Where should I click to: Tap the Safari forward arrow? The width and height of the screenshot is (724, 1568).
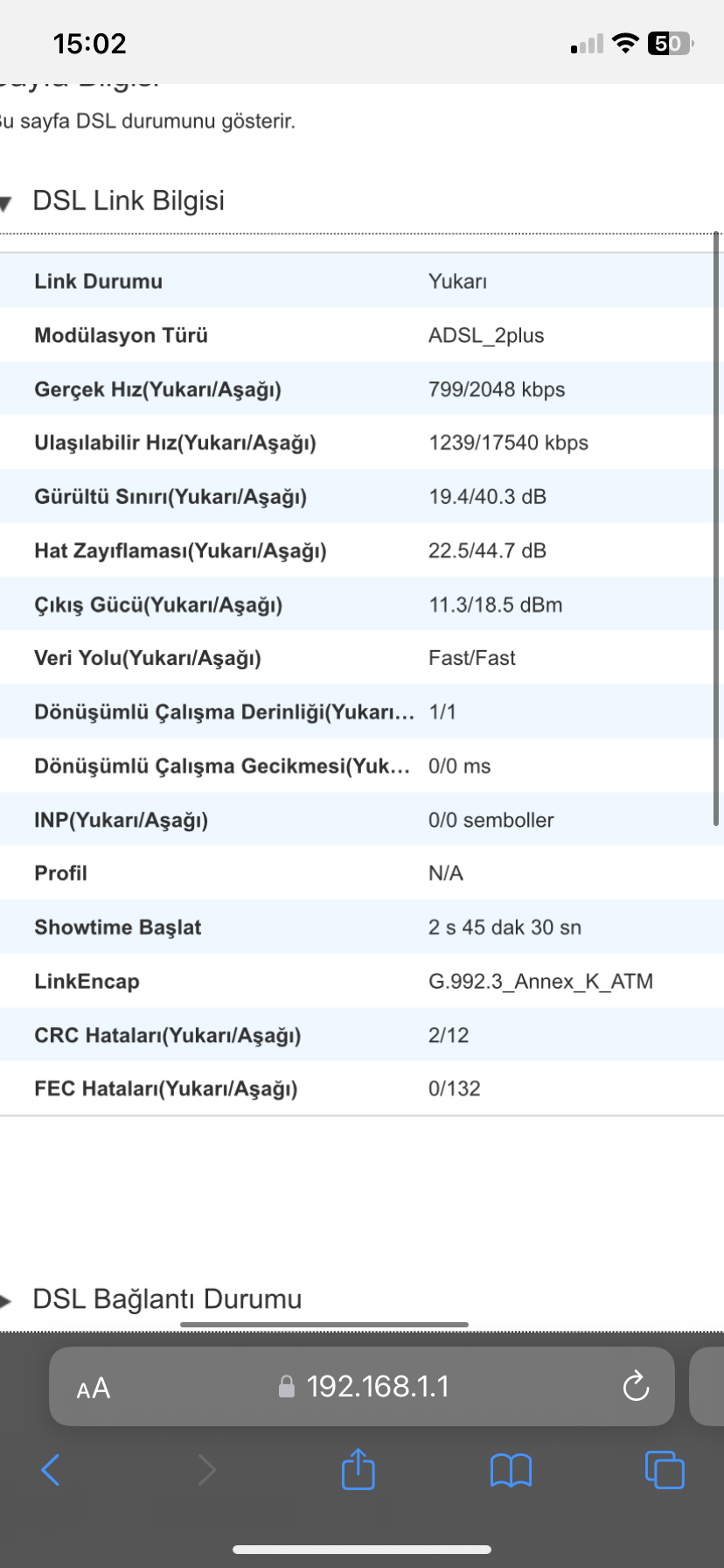[206, 1470]
